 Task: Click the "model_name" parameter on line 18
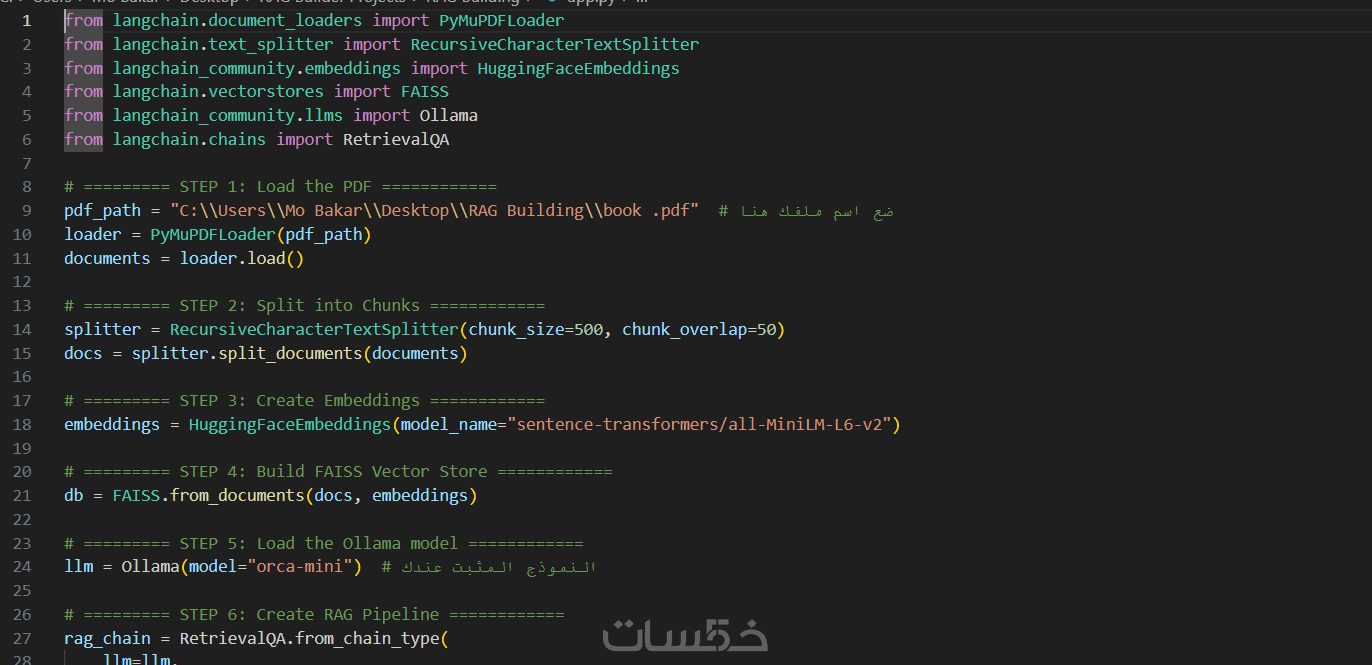coord(448,424)
